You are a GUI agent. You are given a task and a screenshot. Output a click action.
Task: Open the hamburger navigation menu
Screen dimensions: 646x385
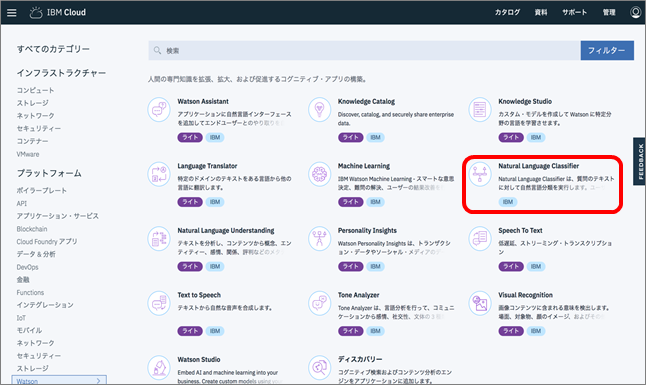click(x=12, y=13)
